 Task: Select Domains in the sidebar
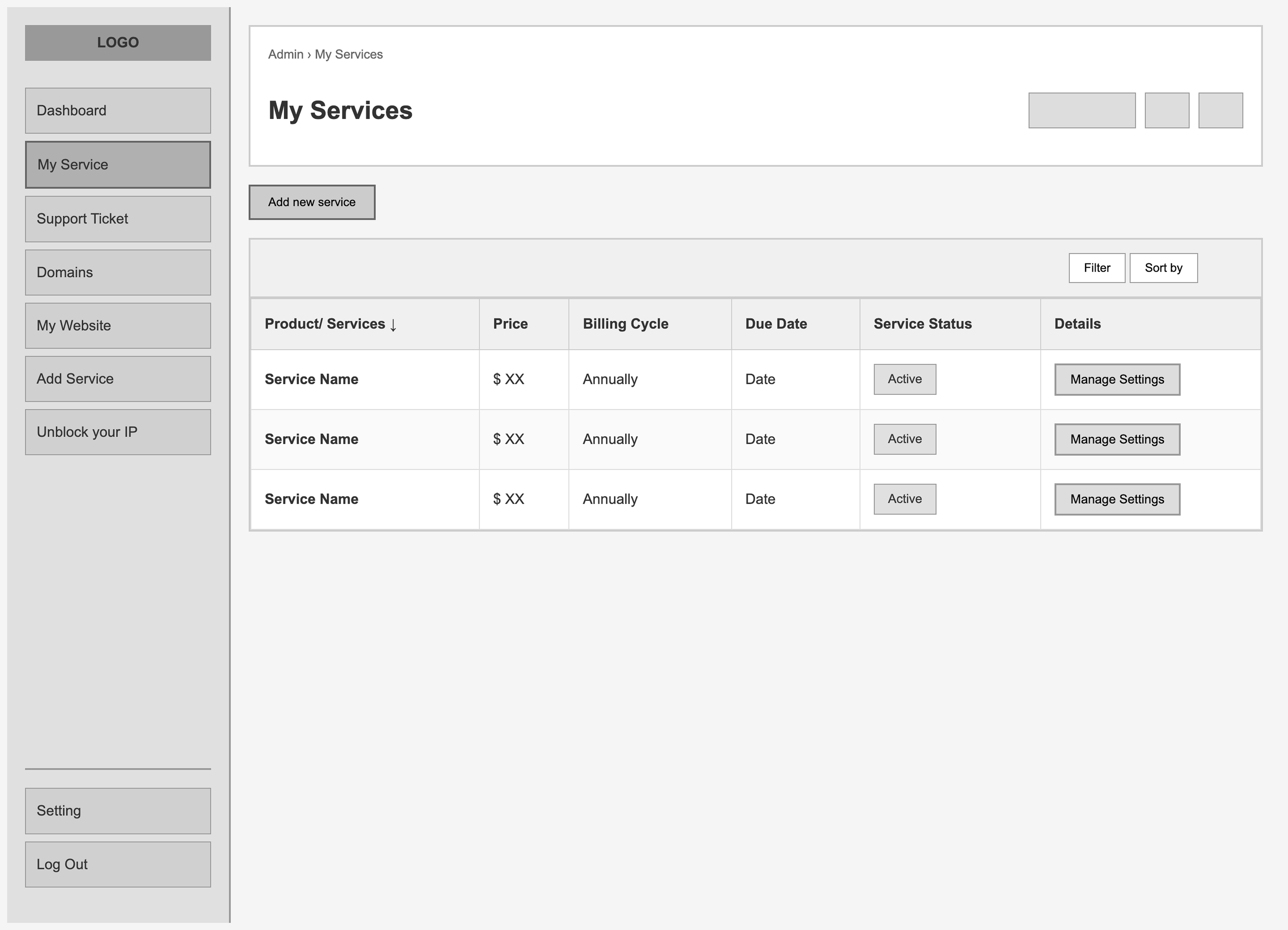coord(118,272)
